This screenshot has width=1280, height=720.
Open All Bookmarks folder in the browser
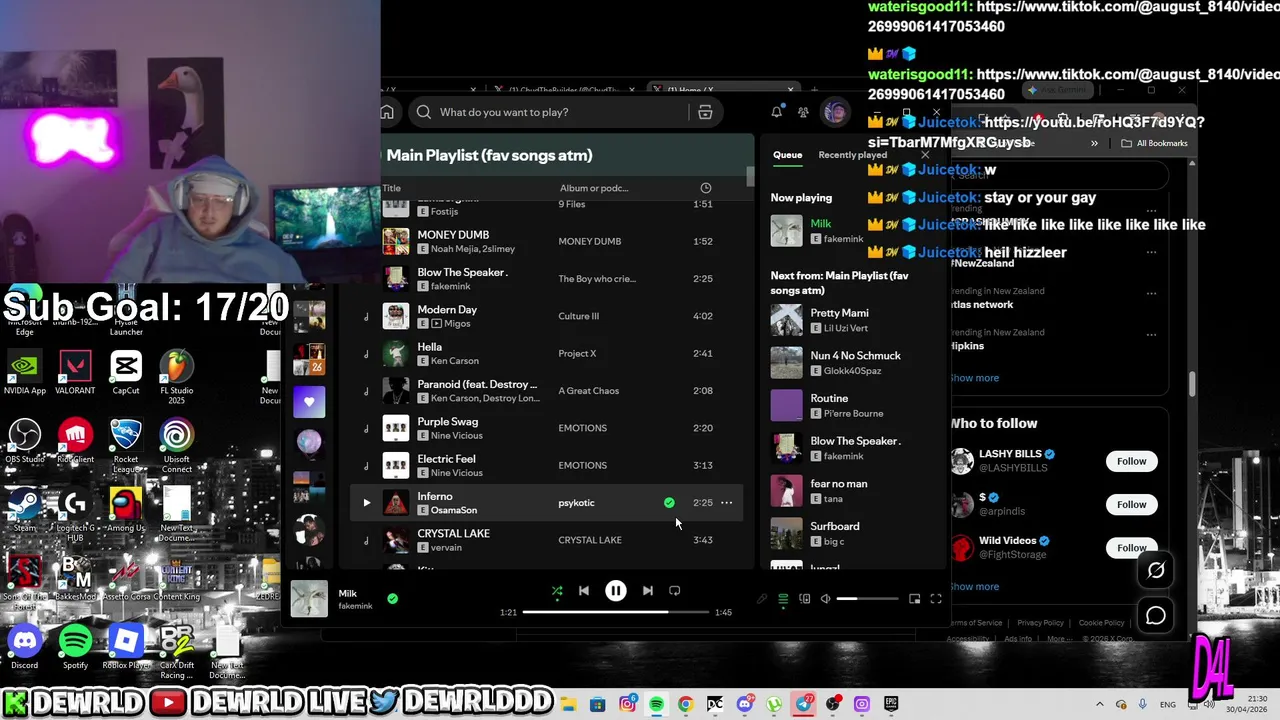tap(1154, 143)
